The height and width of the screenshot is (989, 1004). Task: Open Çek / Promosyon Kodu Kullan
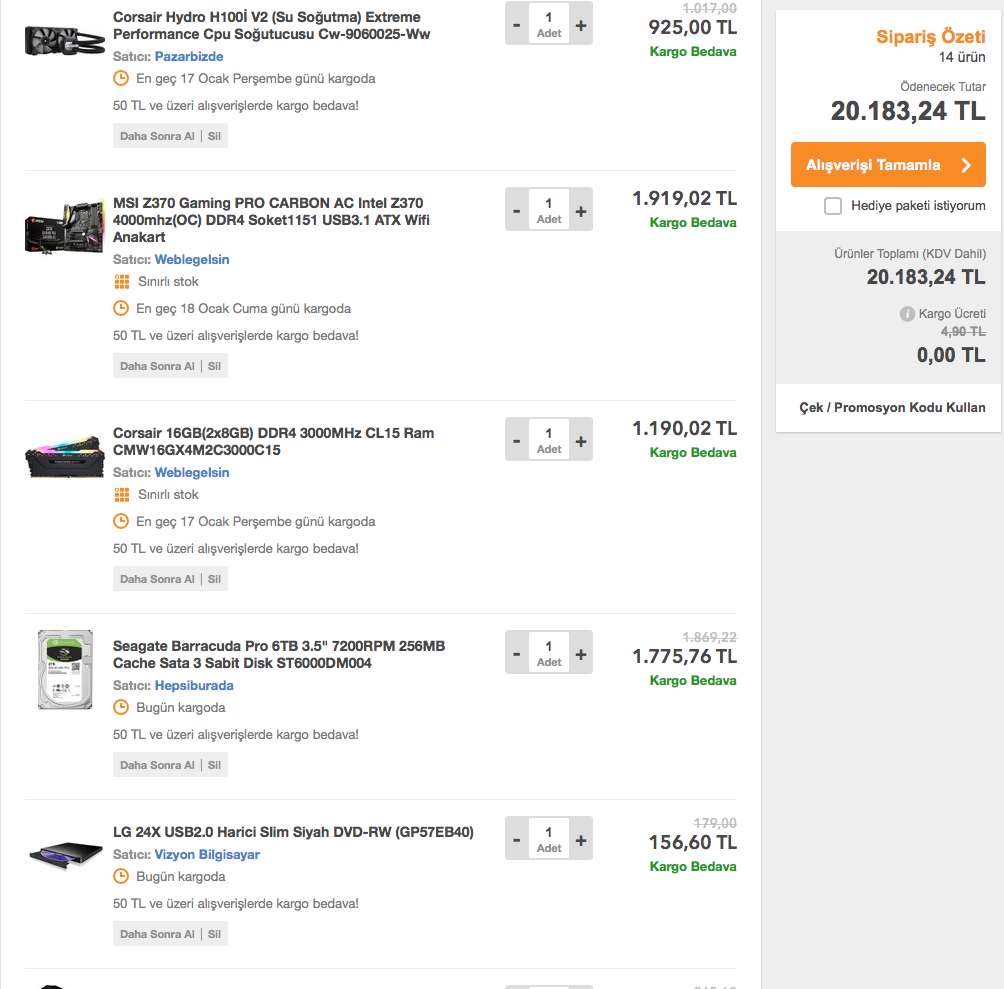[892, 407]
